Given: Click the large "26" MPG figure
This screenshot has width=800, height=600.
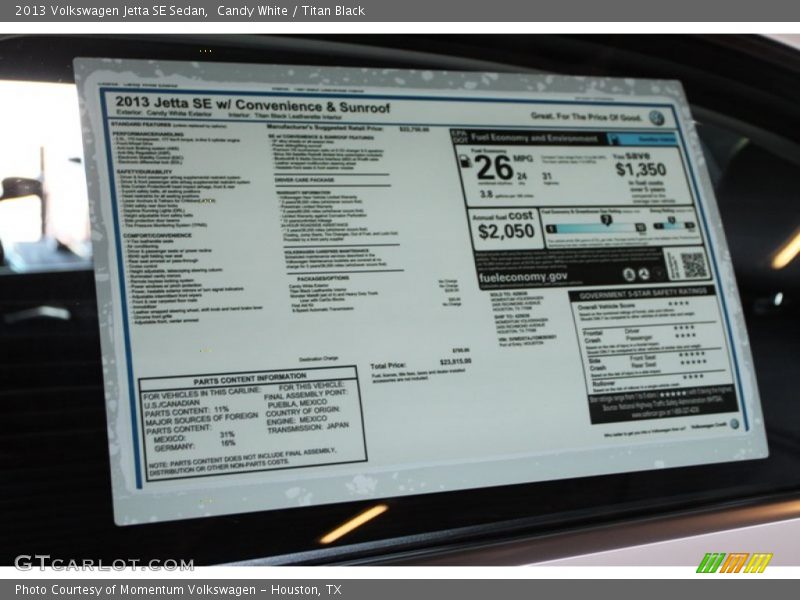Looking at the screenshot, I should pos(493,167).
